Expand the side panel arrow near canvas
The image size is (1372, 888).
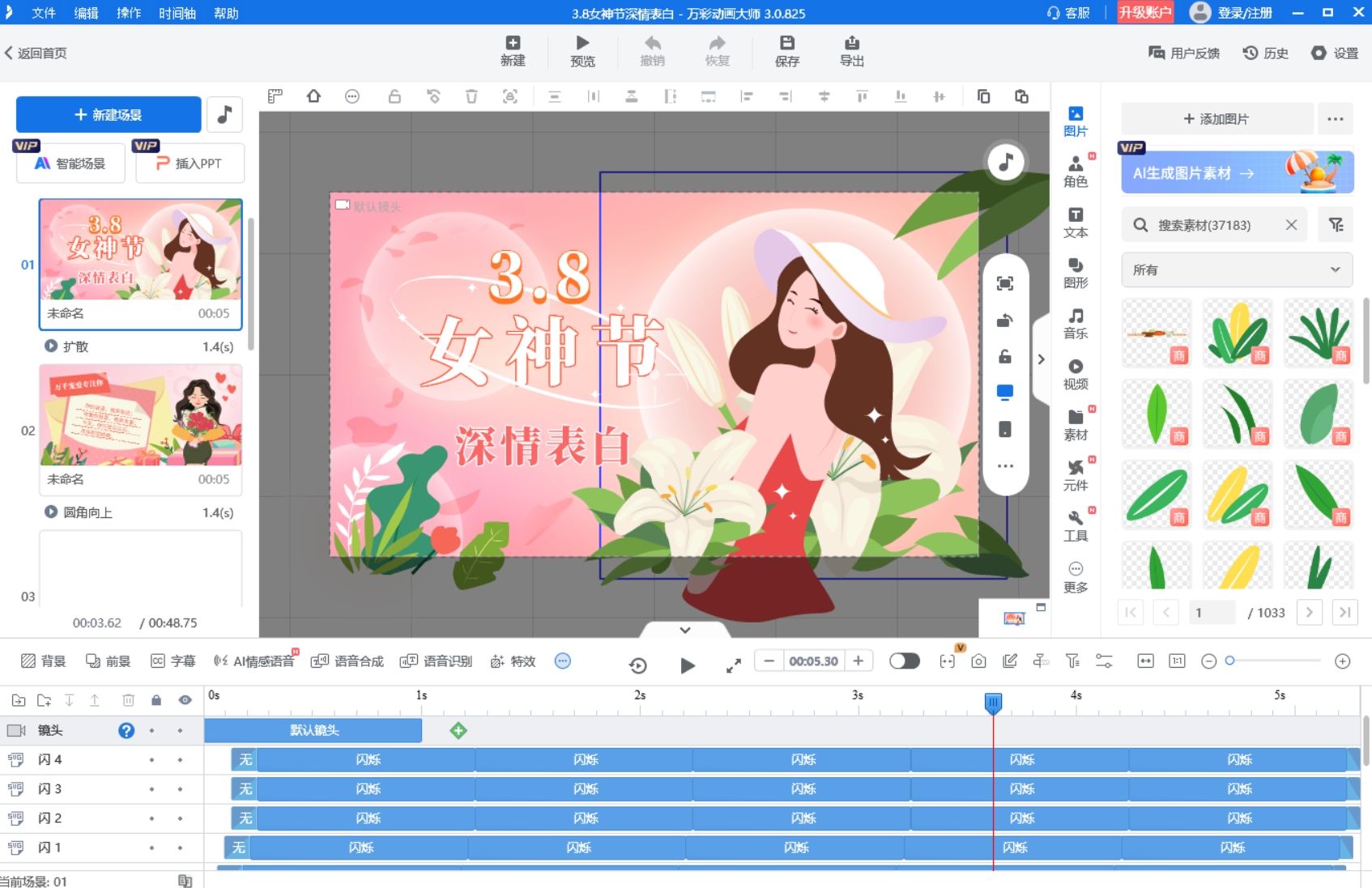(x=1042, y=359)
